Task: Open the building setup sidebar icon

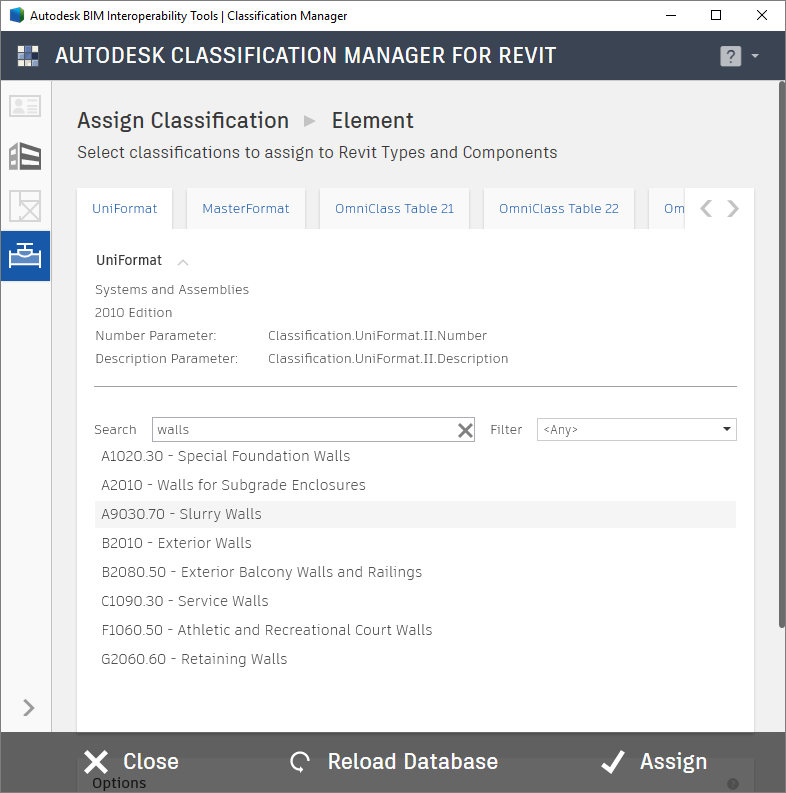Action: (x=25, y=156)
